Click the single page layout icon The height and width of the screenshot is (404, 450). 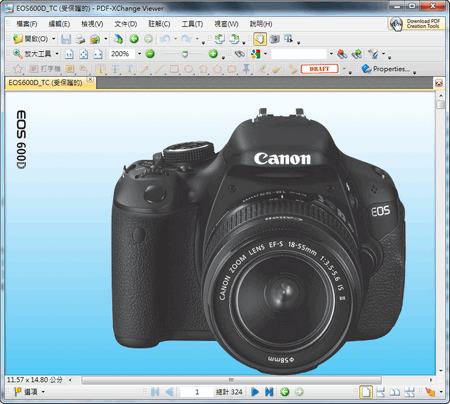tap(366, 392)
